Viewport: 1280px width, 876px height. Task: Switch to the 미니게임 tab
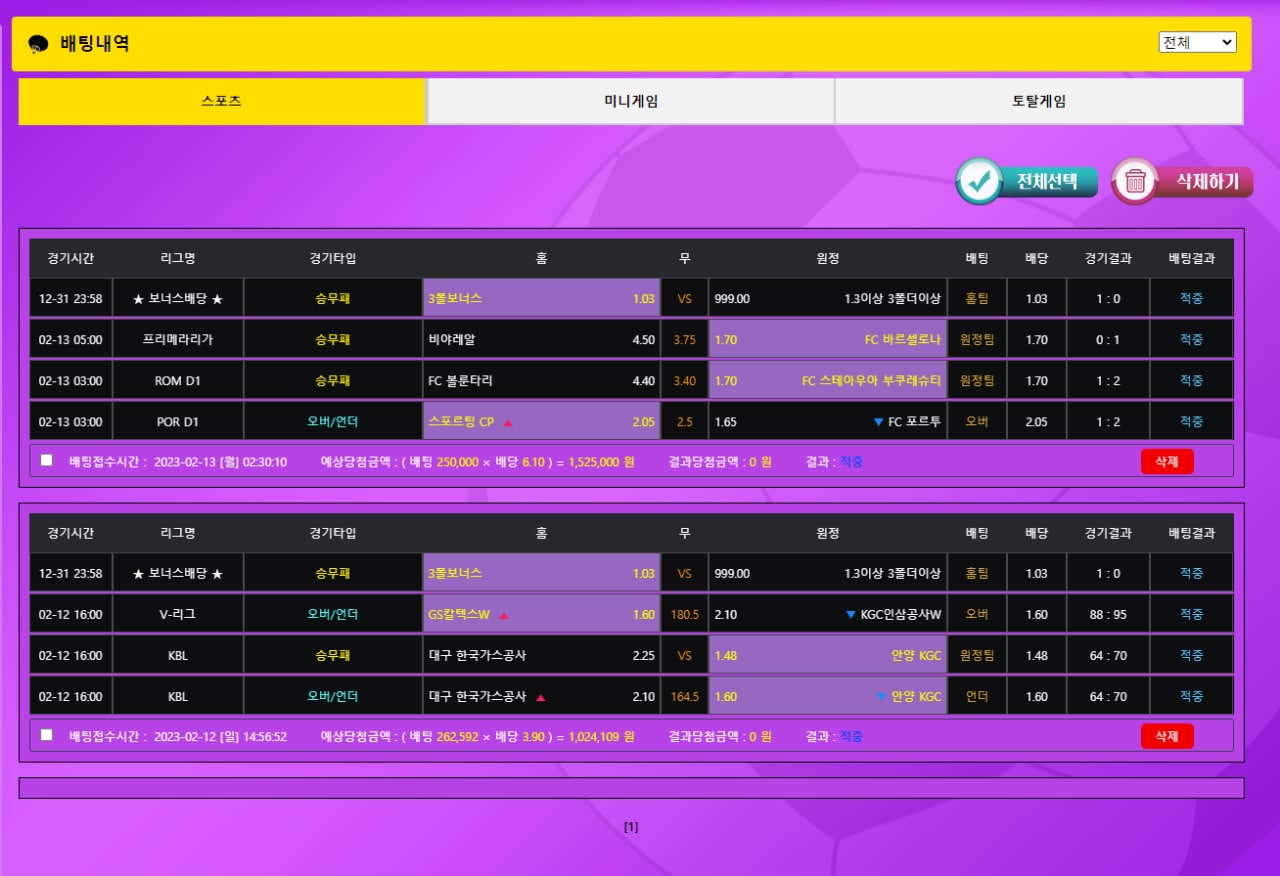[630, 101]
